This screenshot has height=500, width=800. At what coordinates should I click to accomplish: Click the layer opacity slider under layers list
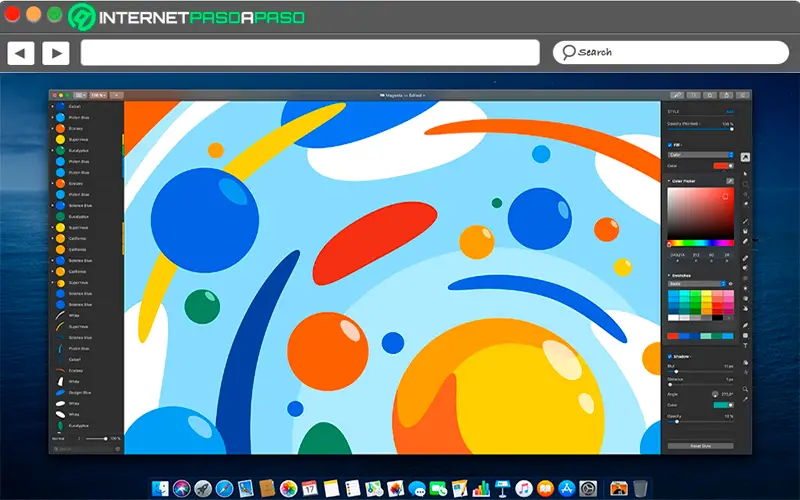(96, 438)
